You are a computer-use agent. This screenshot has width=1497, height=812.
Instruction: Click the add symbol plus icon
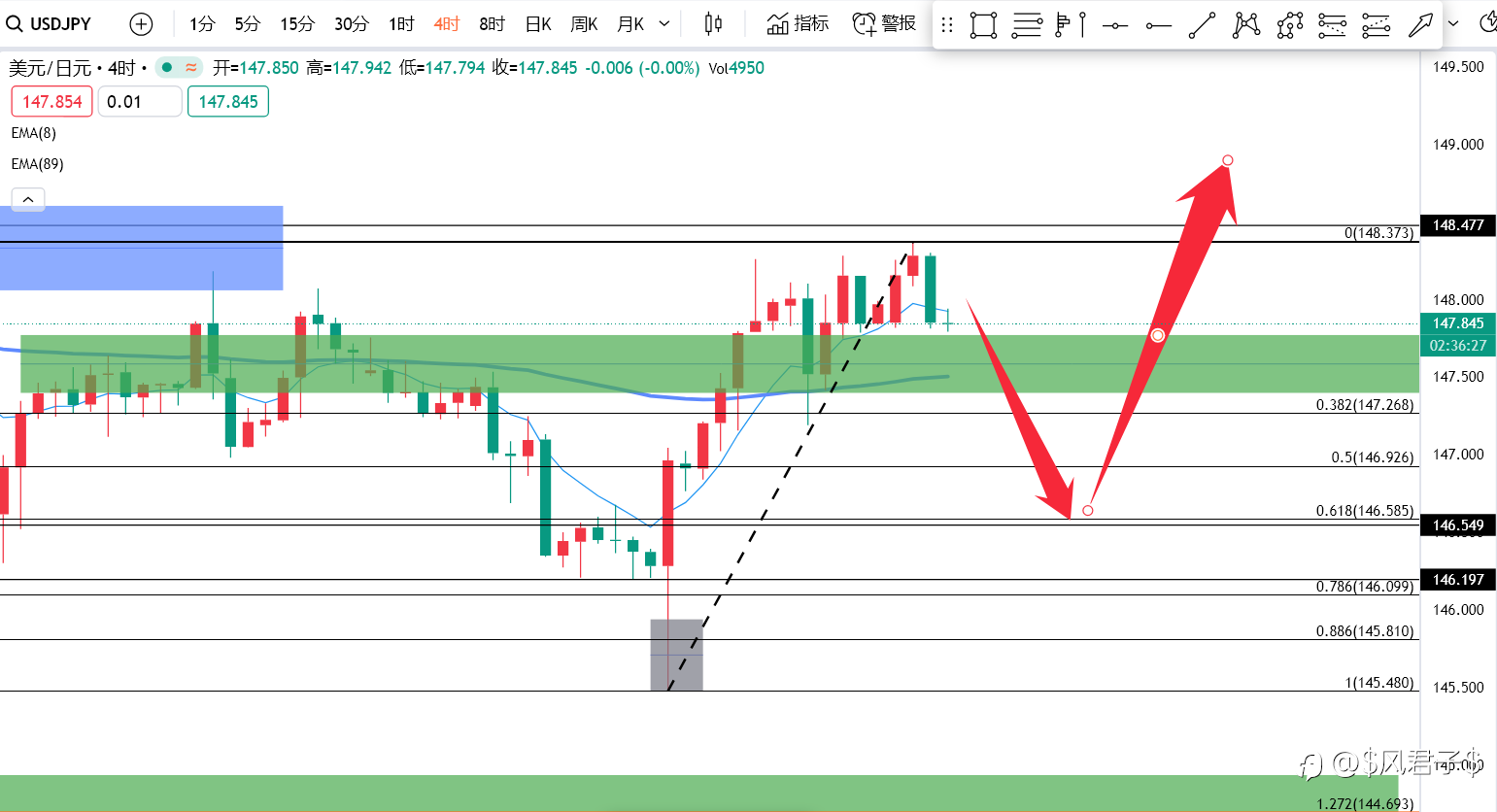(141, 23)
